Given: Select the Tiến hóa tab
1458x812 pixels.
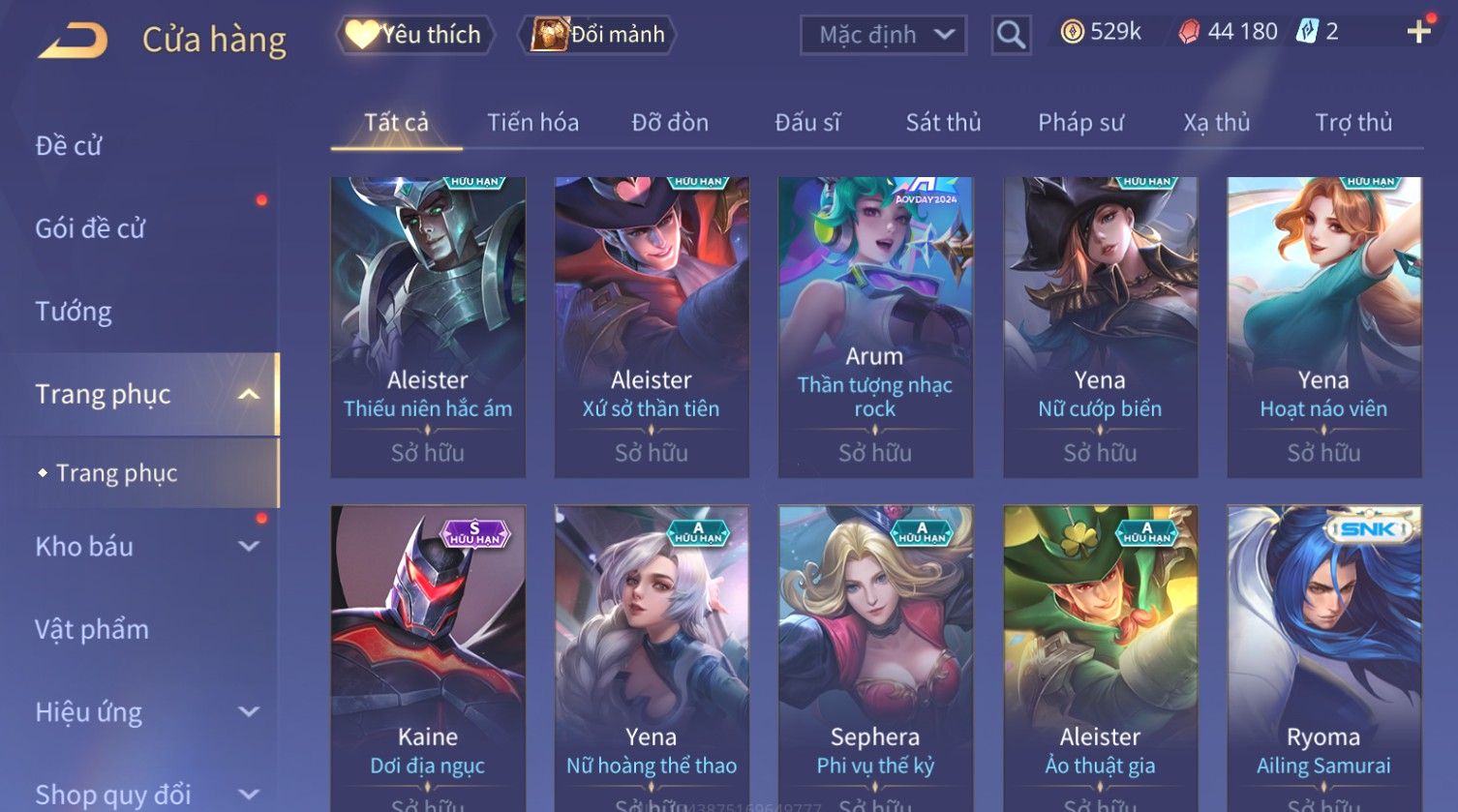Looking at the screenshot, I should pyautogui.click(x=532, y=123).
